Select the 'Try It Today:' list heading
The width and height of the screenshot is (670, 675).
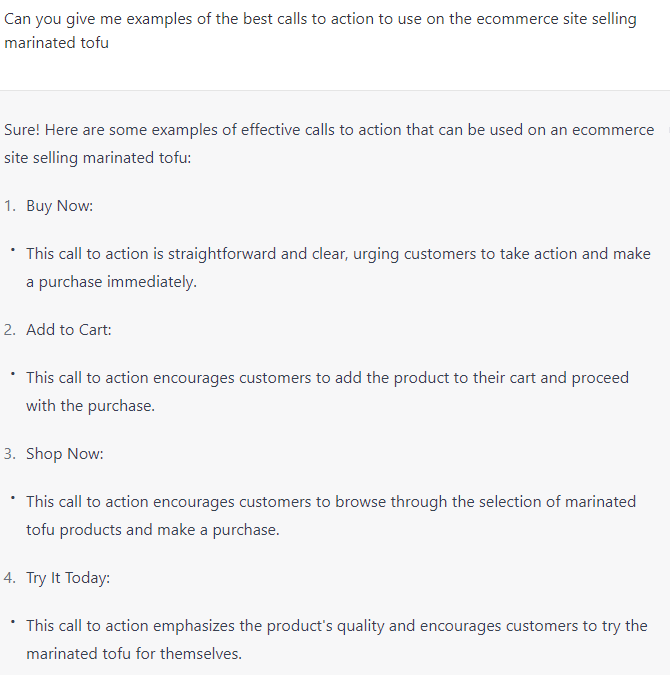(68, 578)
